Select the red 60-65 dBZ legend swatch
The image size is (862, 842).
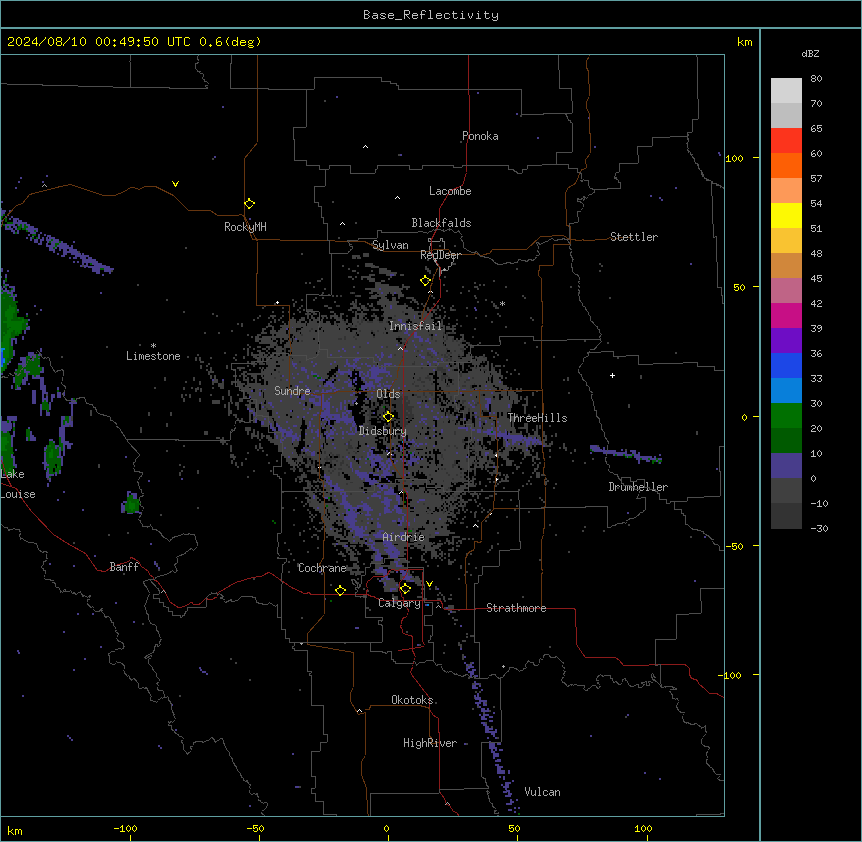click(x=786, y=141)
